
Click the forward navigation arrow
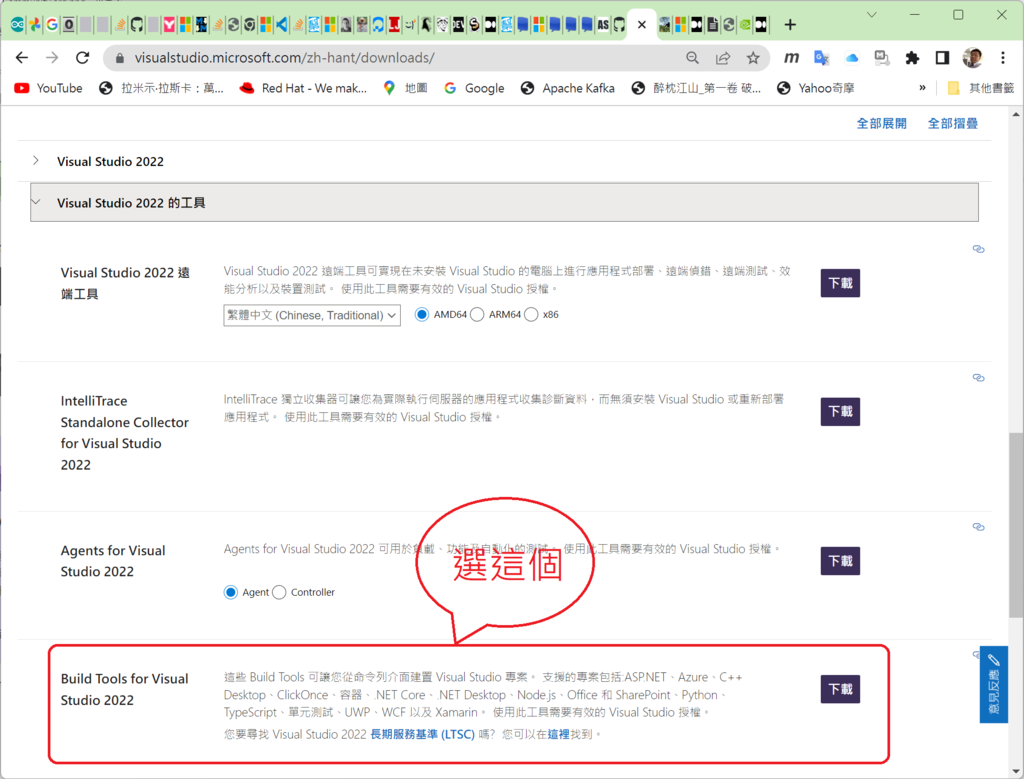(52, 57)
